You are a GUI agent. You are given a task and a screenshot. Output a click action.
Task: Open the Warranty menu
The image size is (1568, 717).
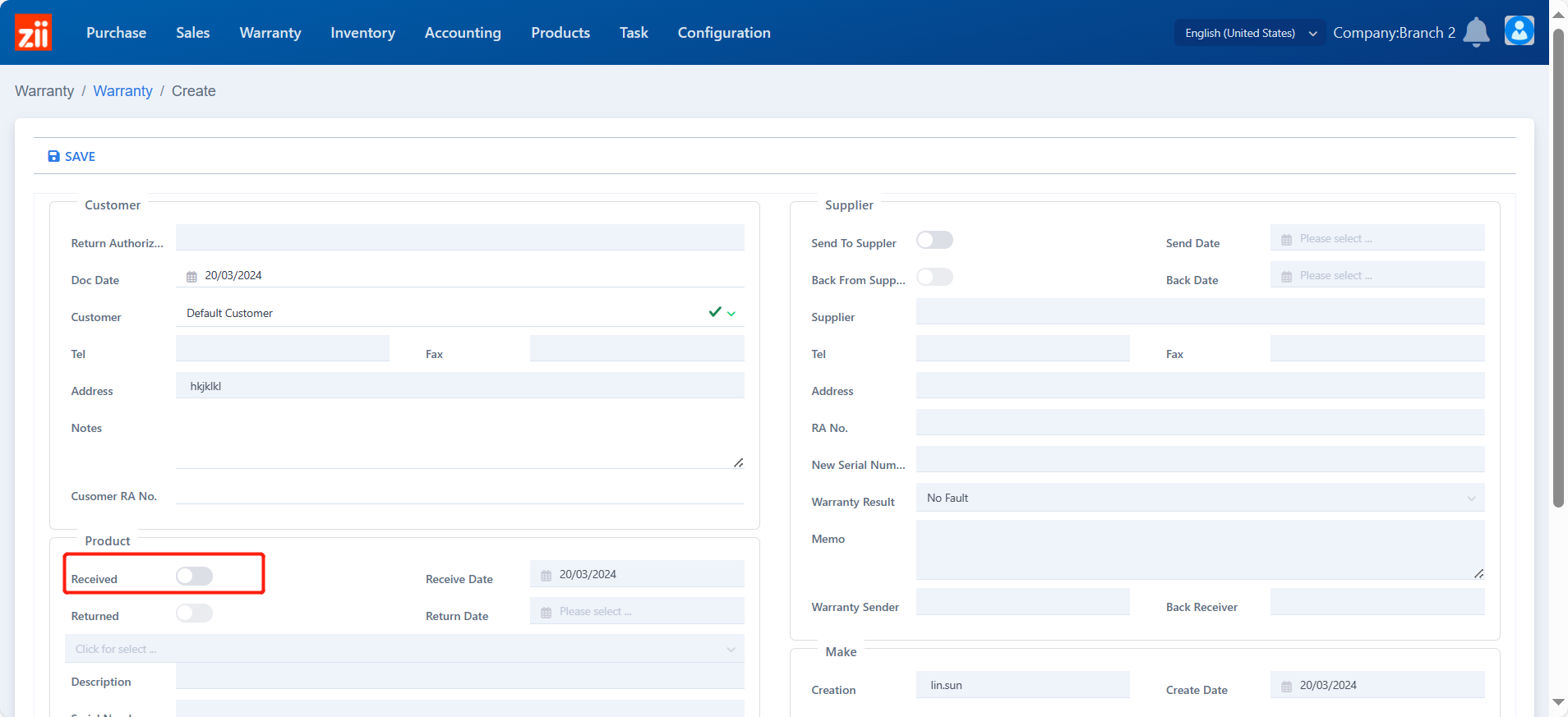coord(270,33)
